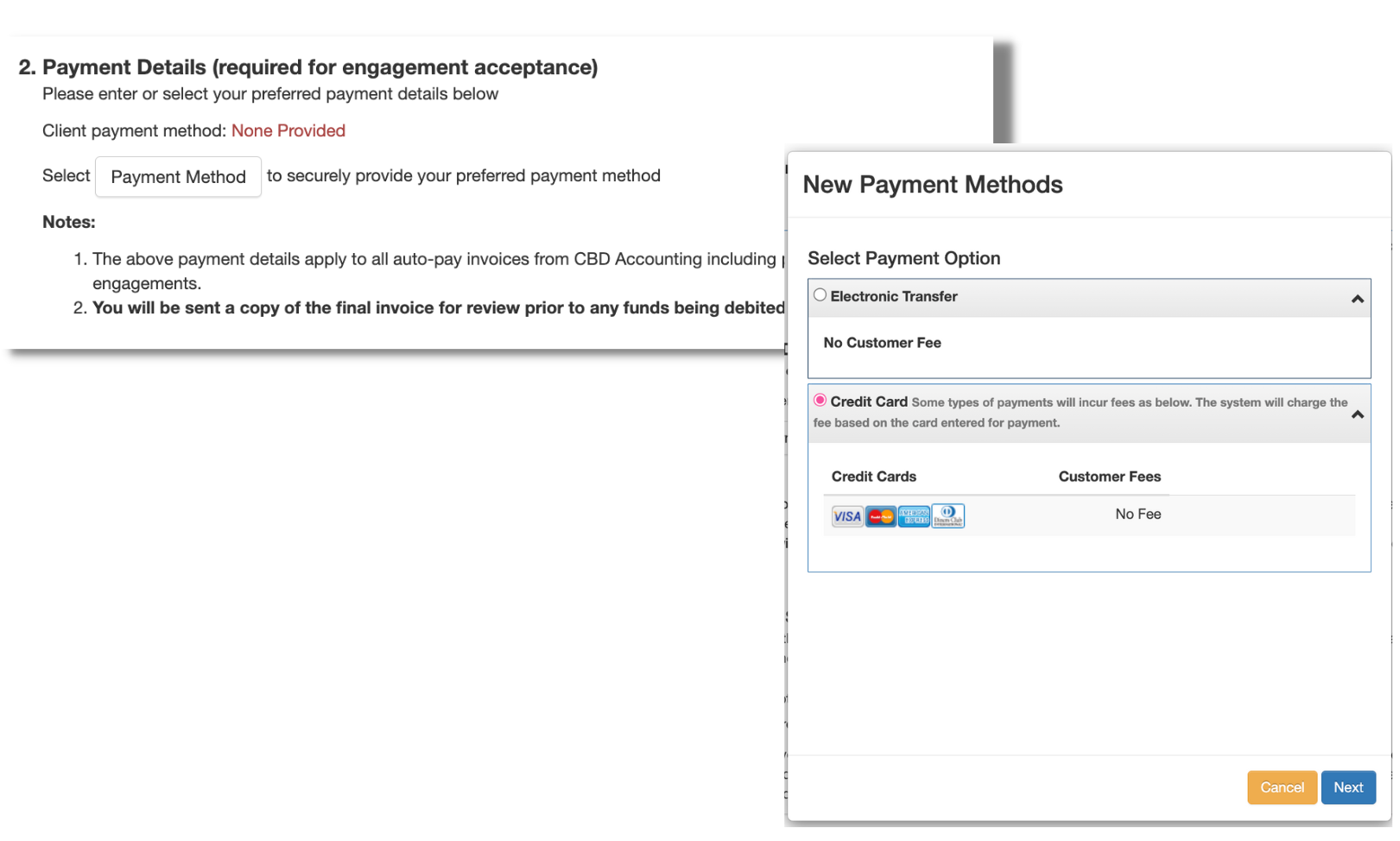Select the Electronic Transfer radio option
The width and height of the screenshot is (1400, 841).
(820, 295)
